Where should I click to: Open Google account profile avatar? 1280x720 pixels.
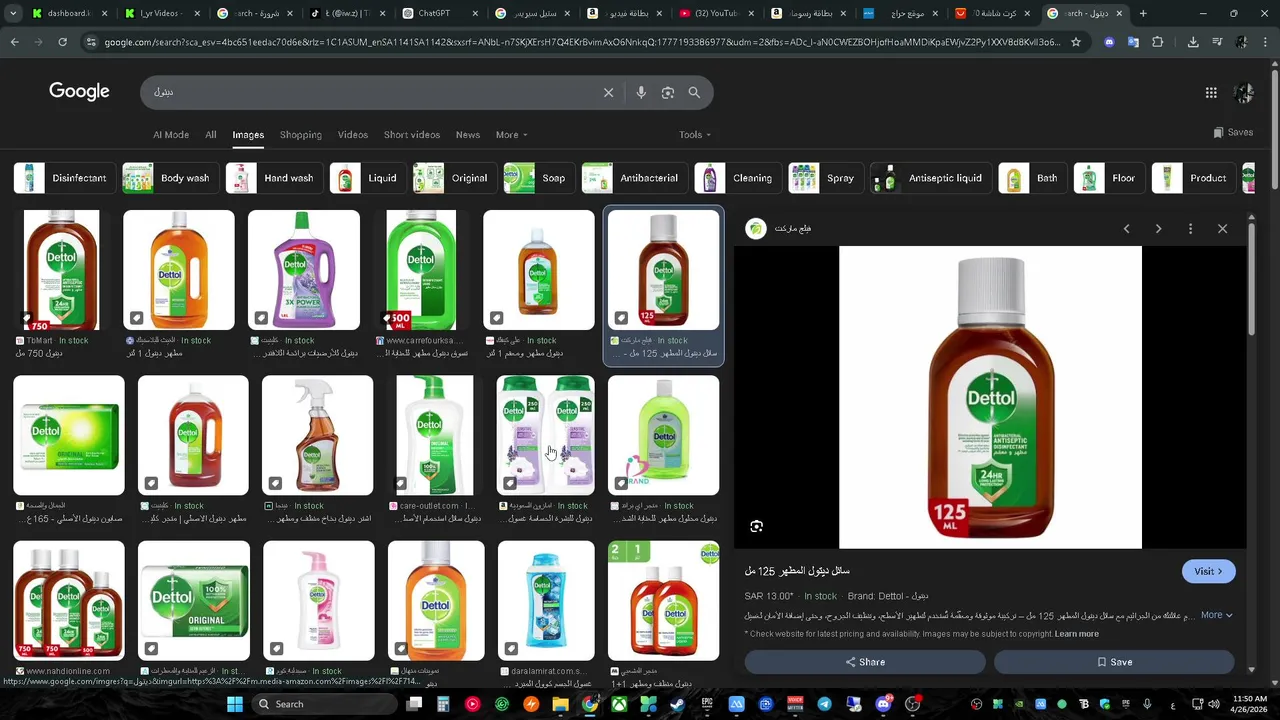click(x=1244, y=92)
